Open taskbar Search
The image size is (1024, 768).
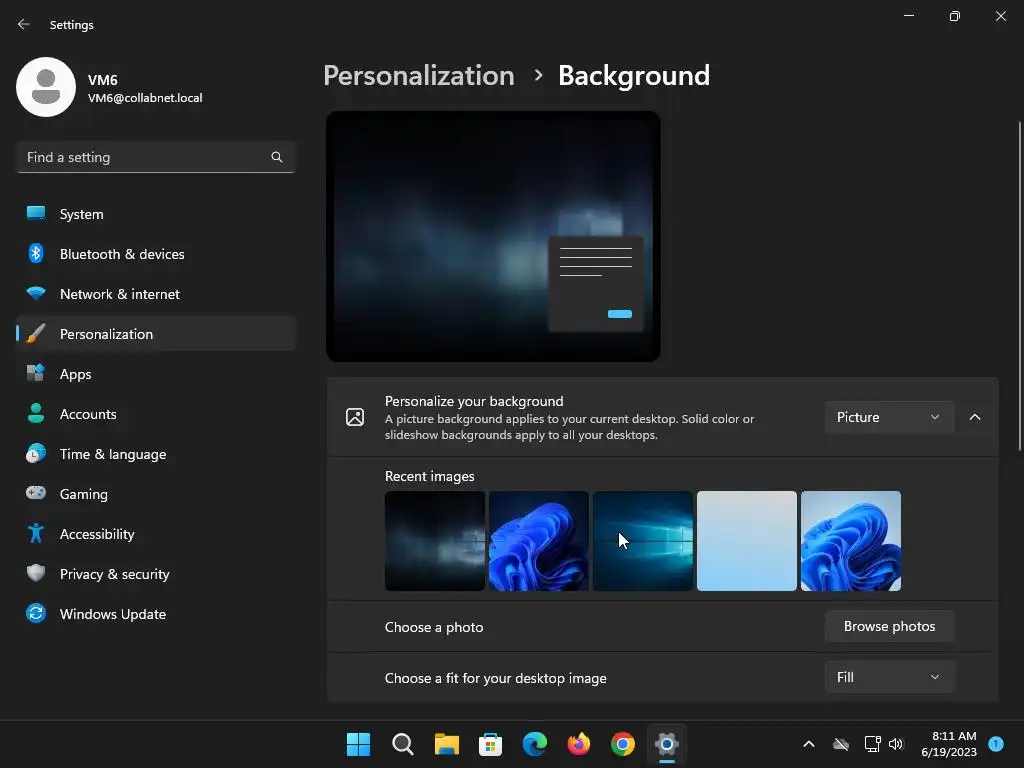402,744
